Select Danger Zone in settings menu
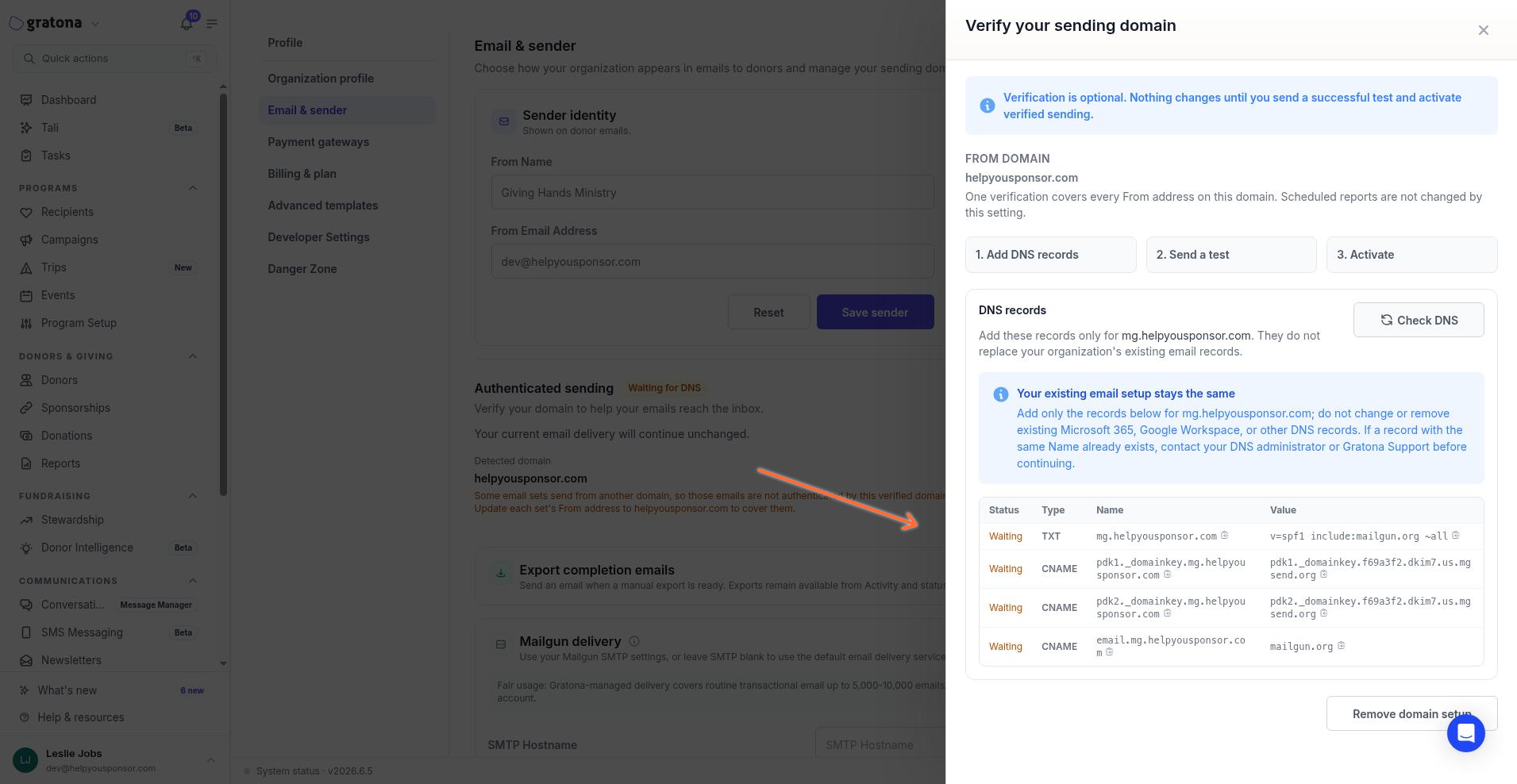Viewport: 1517px width, 784px height. click(347, 269)
